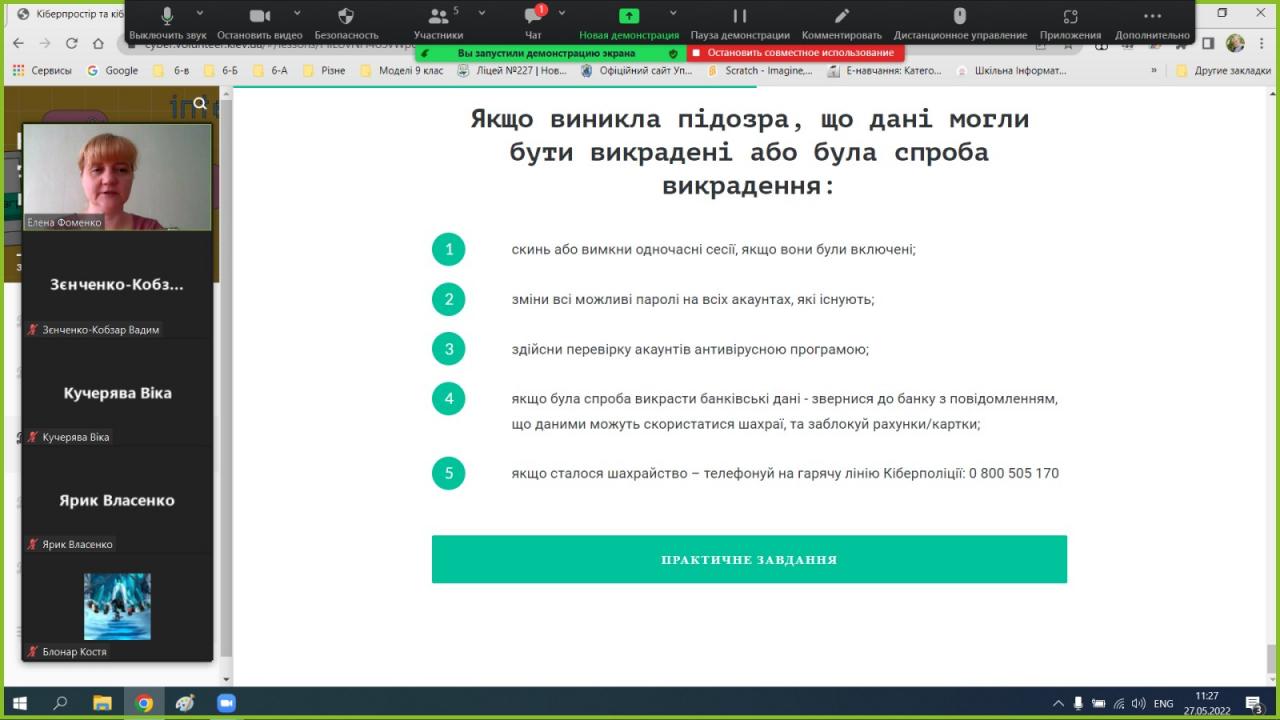Open Zoom app from Windows taskbar
Image resolution: width=1280 pixels, height=720 pixels.
[x=225, y=703]
